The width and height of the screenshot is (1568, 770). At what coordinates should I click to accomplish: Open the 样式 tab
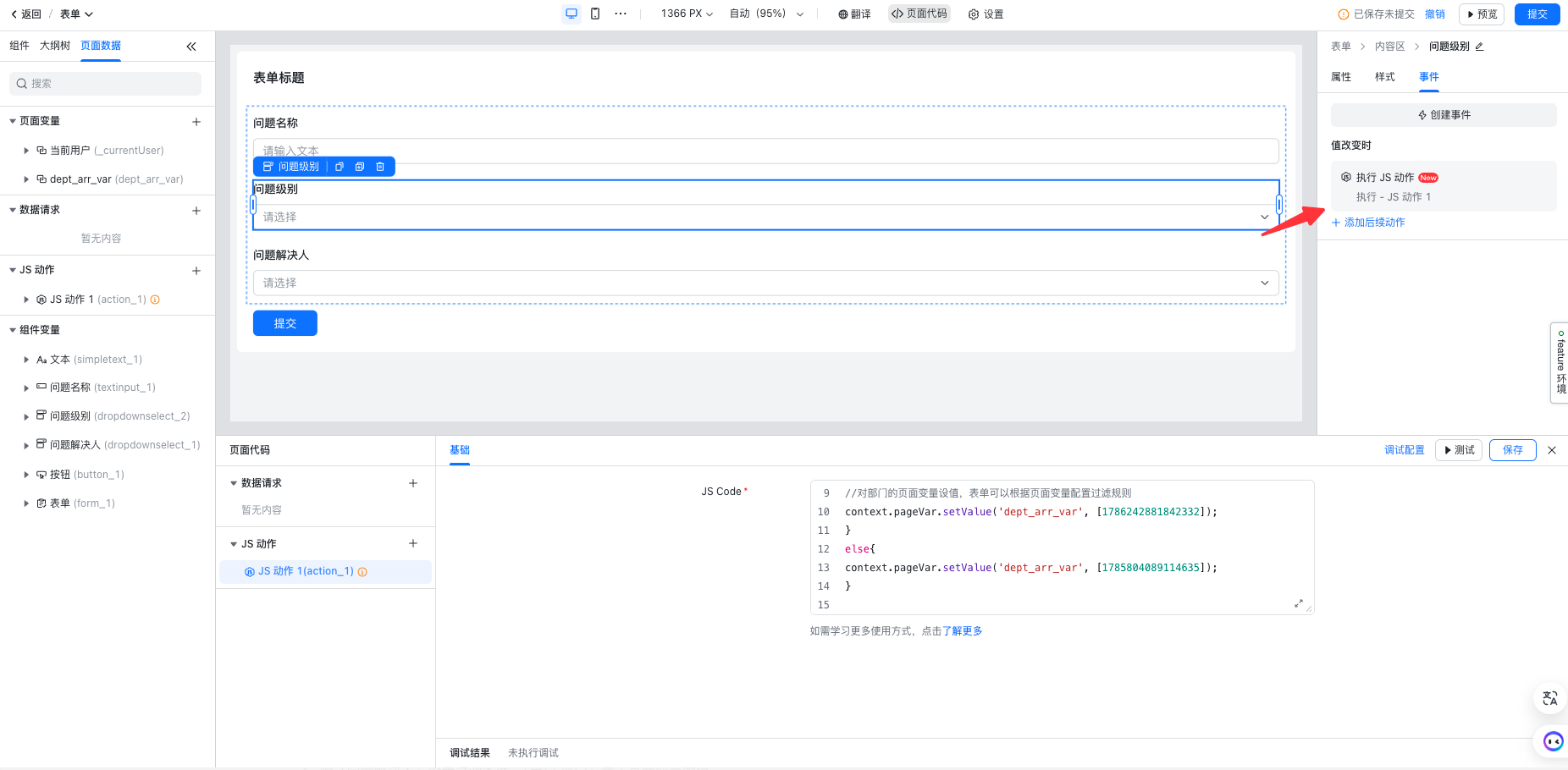(1385, 77)
